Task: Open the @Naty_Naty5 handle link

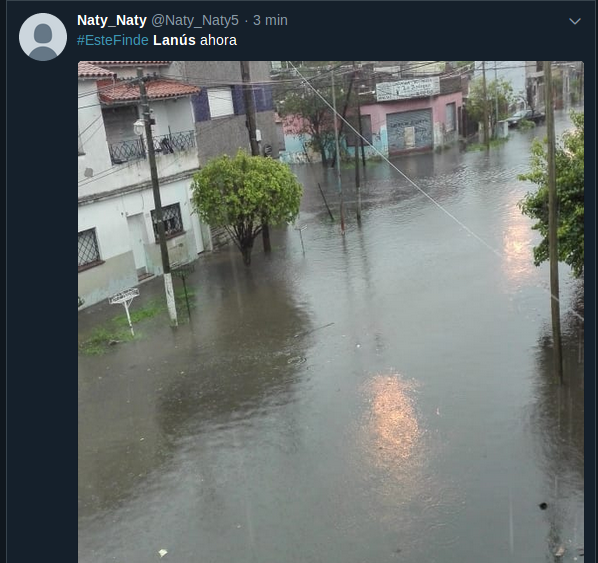Action: pos(195,20)
